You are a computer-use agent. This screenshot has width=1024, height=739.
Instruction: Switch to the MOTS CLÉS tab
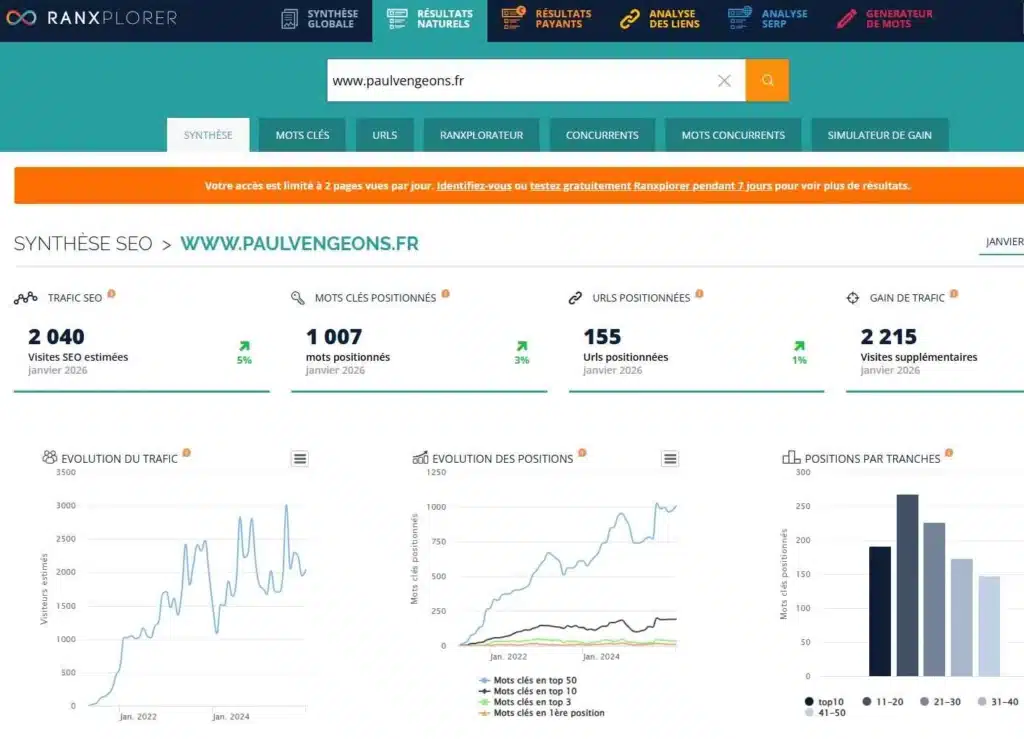[301, 134]
